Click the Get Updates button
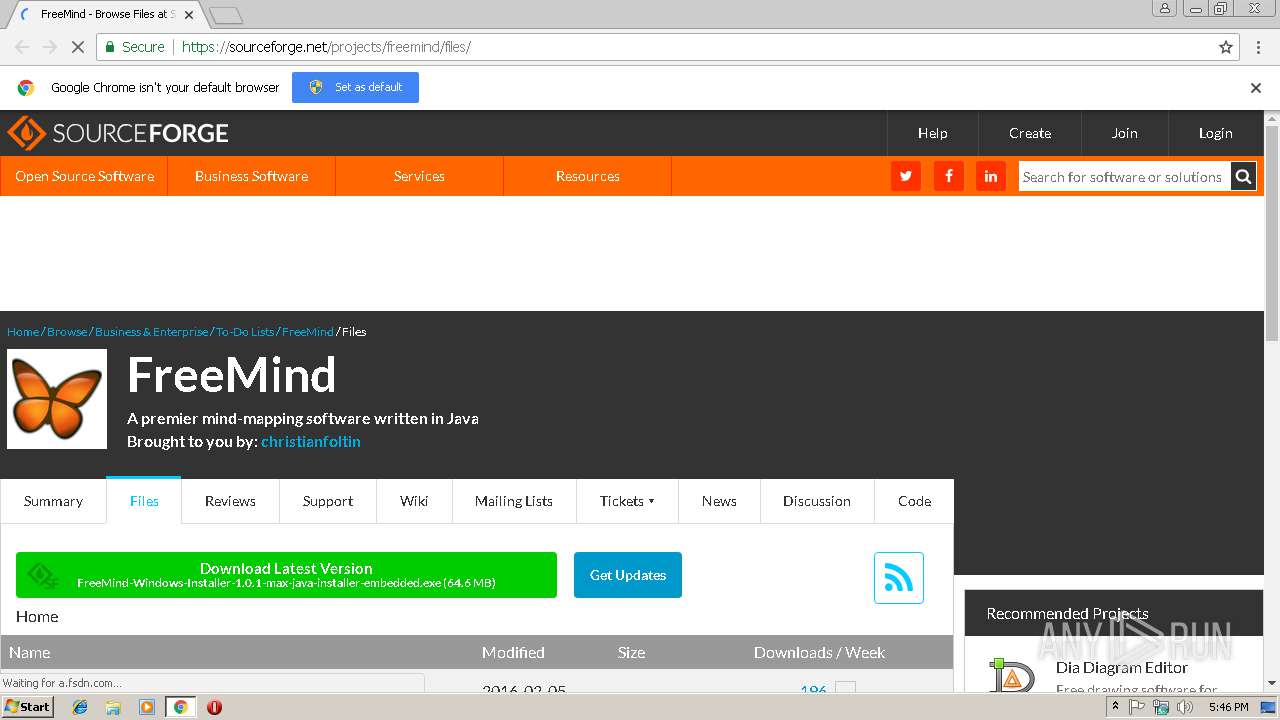The width and height of the screenshot is (1280, 720). [628, 575]
